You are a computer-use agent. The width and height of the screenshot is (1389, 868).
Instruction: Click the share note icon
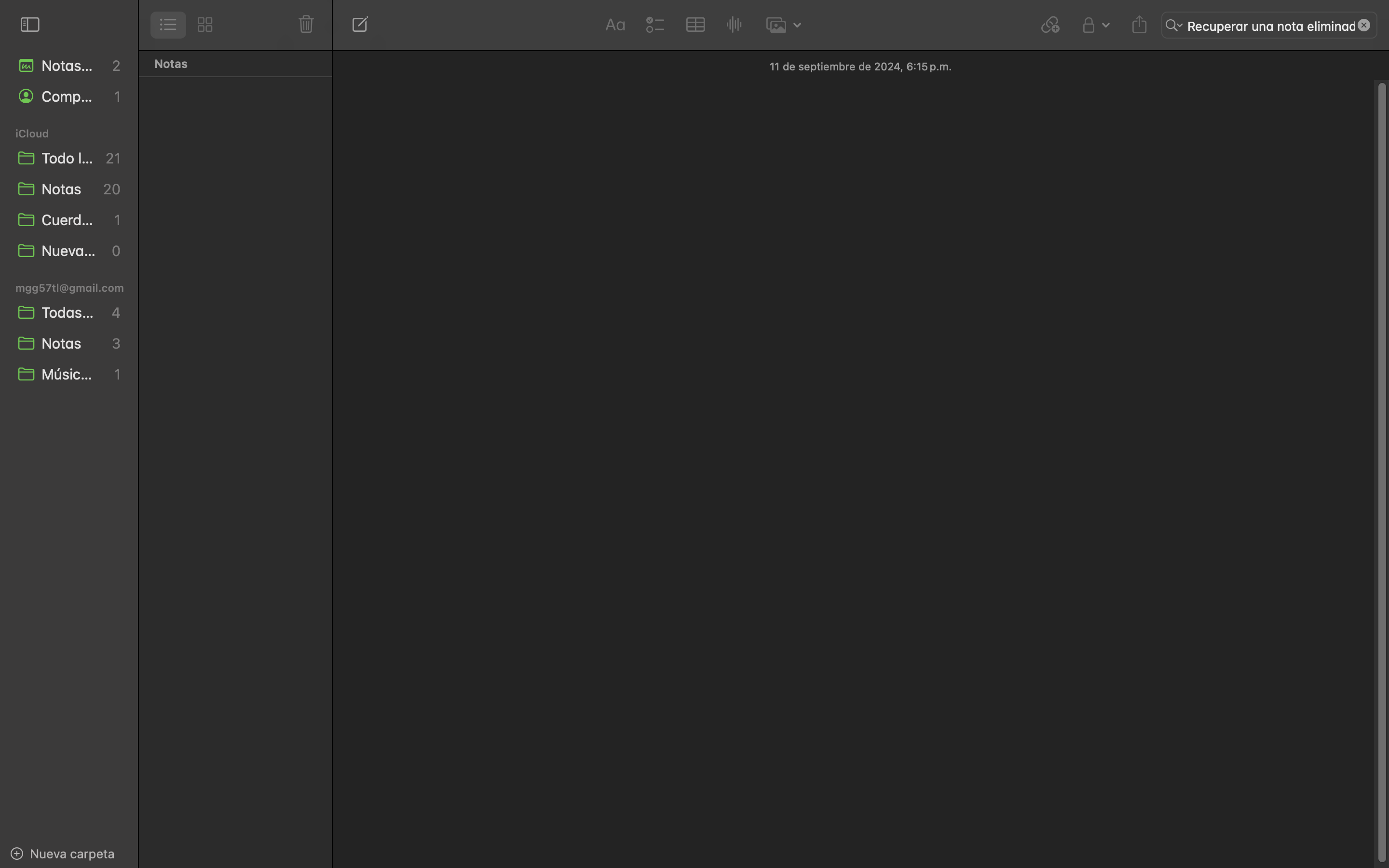pyautogui.click(x=1139, y=25)
